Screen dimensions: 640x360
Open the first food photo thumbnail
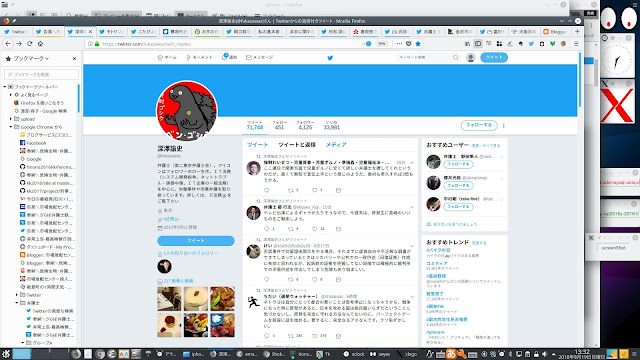click(169, 299)
